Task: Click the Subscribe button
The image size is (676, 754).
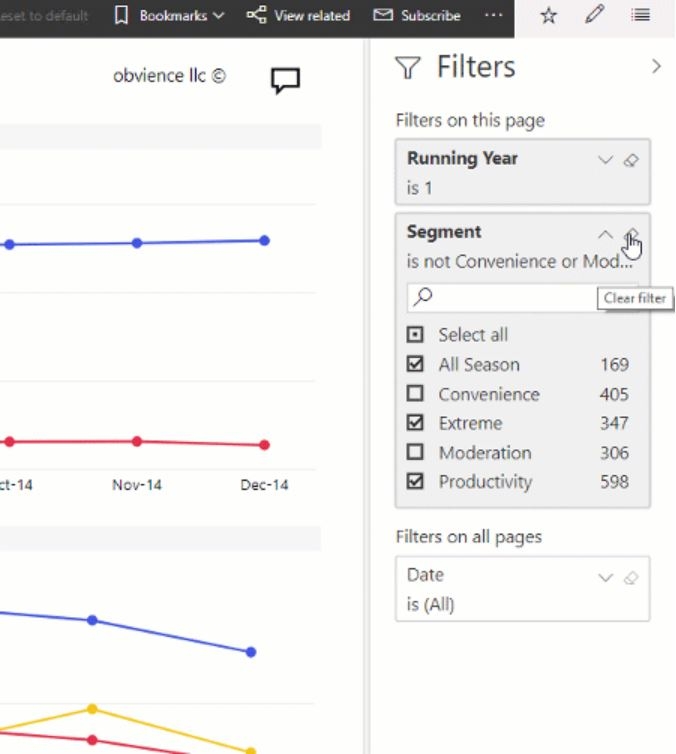Action: click(417, 16)
